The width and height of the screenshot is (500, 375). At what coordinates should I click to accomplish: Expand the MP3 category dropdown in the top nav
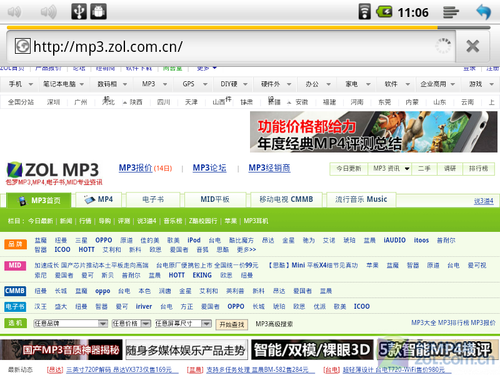coord(165,84)
